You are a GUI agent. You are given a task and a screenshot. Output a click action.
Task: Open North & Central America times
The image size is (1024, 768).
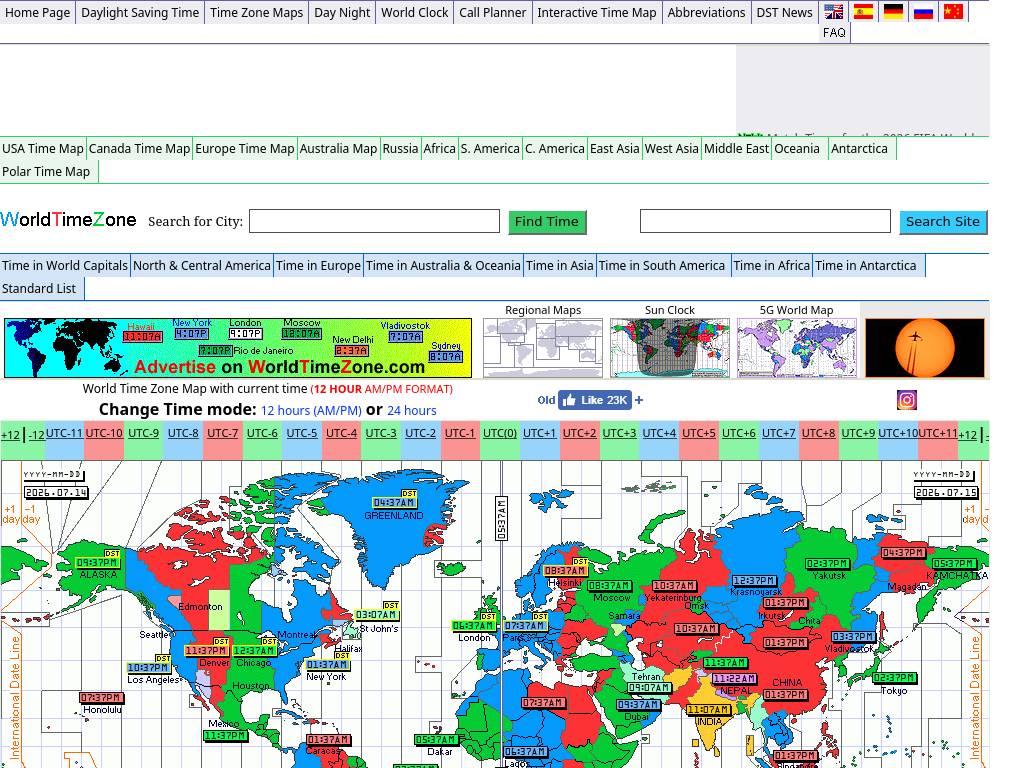click(202, 266)
